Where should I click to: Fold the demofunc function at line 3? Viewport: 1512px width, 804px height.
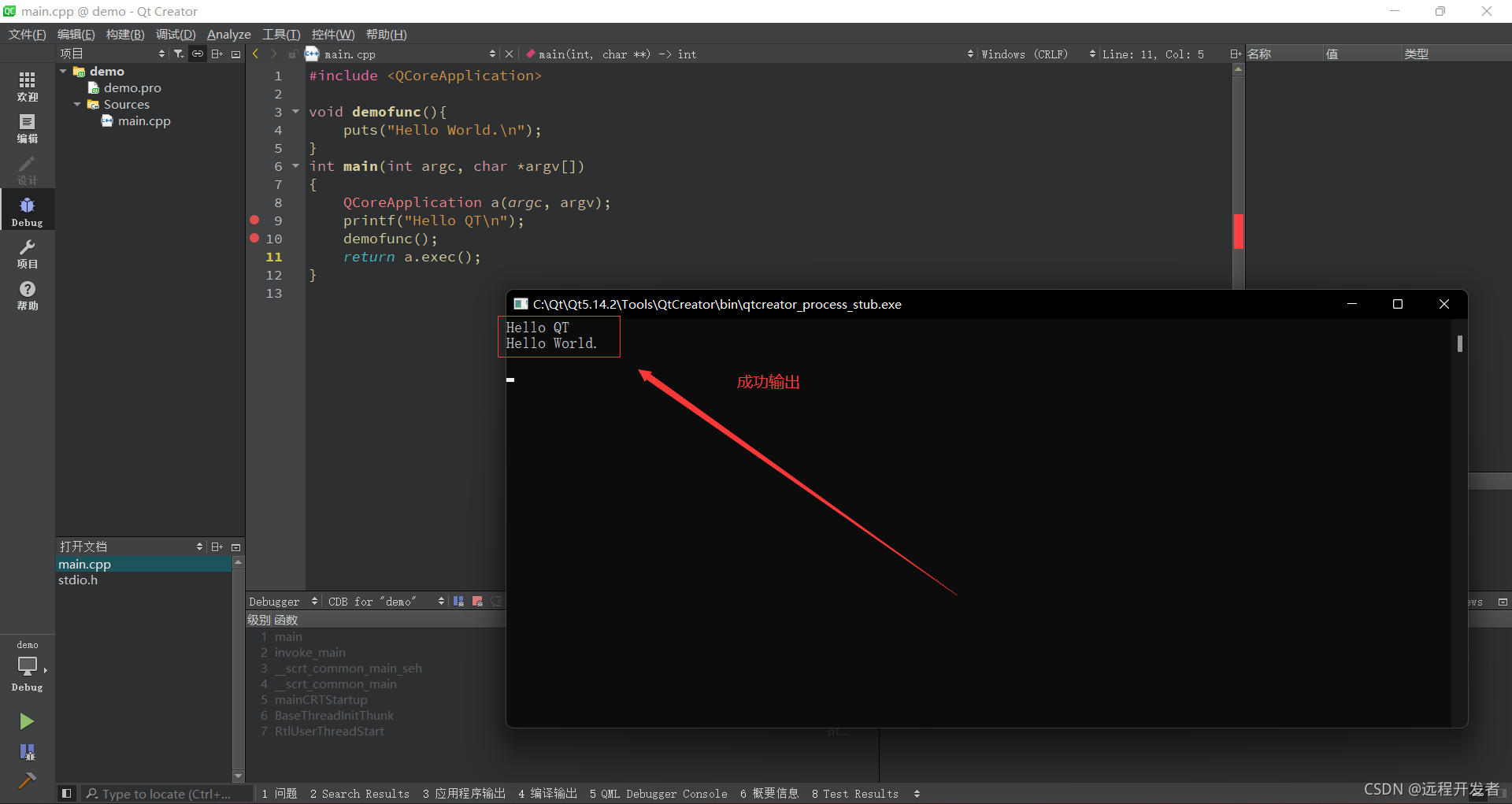296,111
